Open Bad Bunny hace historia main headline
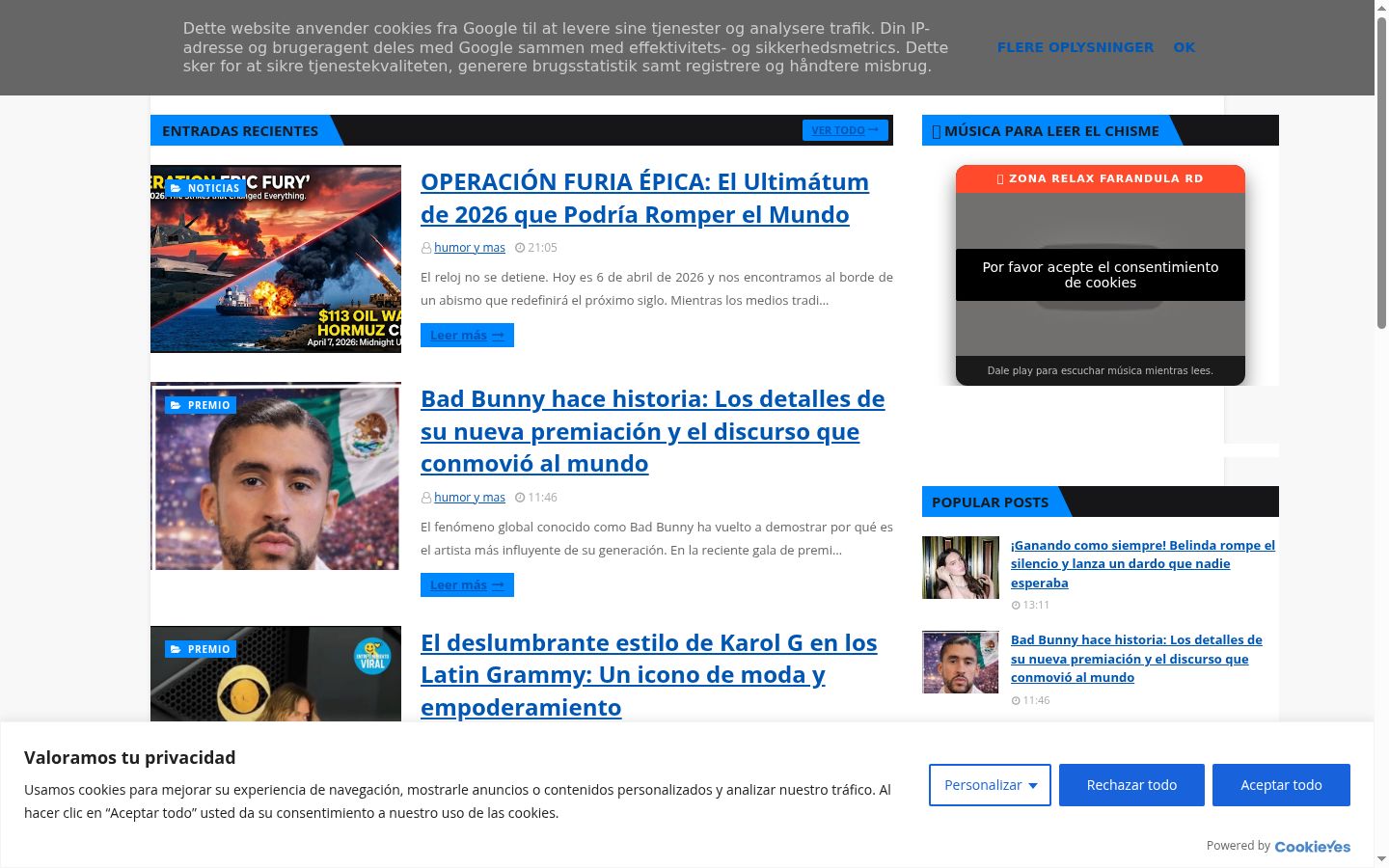 (652, 431)
